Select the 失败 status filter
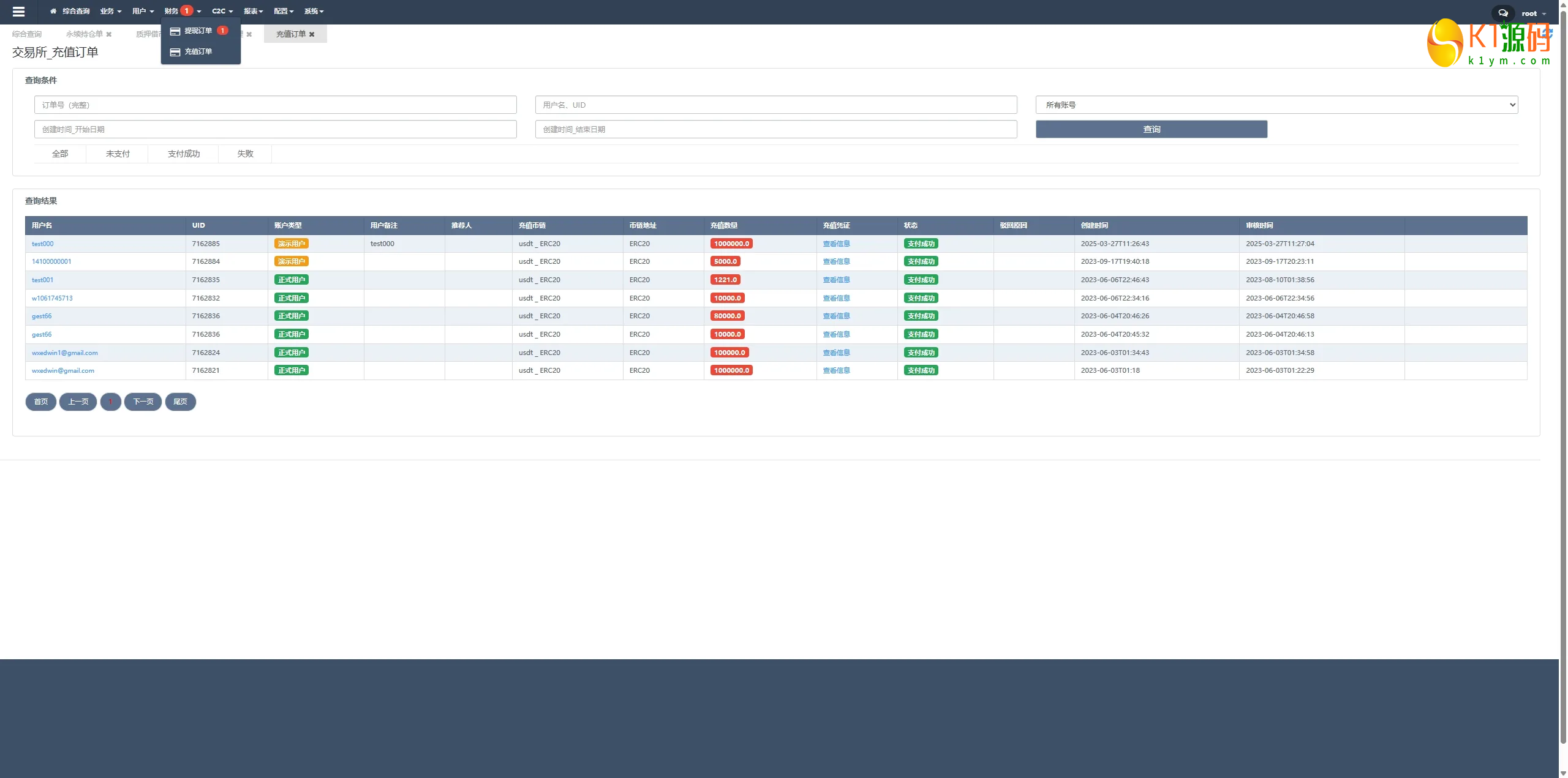 pos(245,154)
